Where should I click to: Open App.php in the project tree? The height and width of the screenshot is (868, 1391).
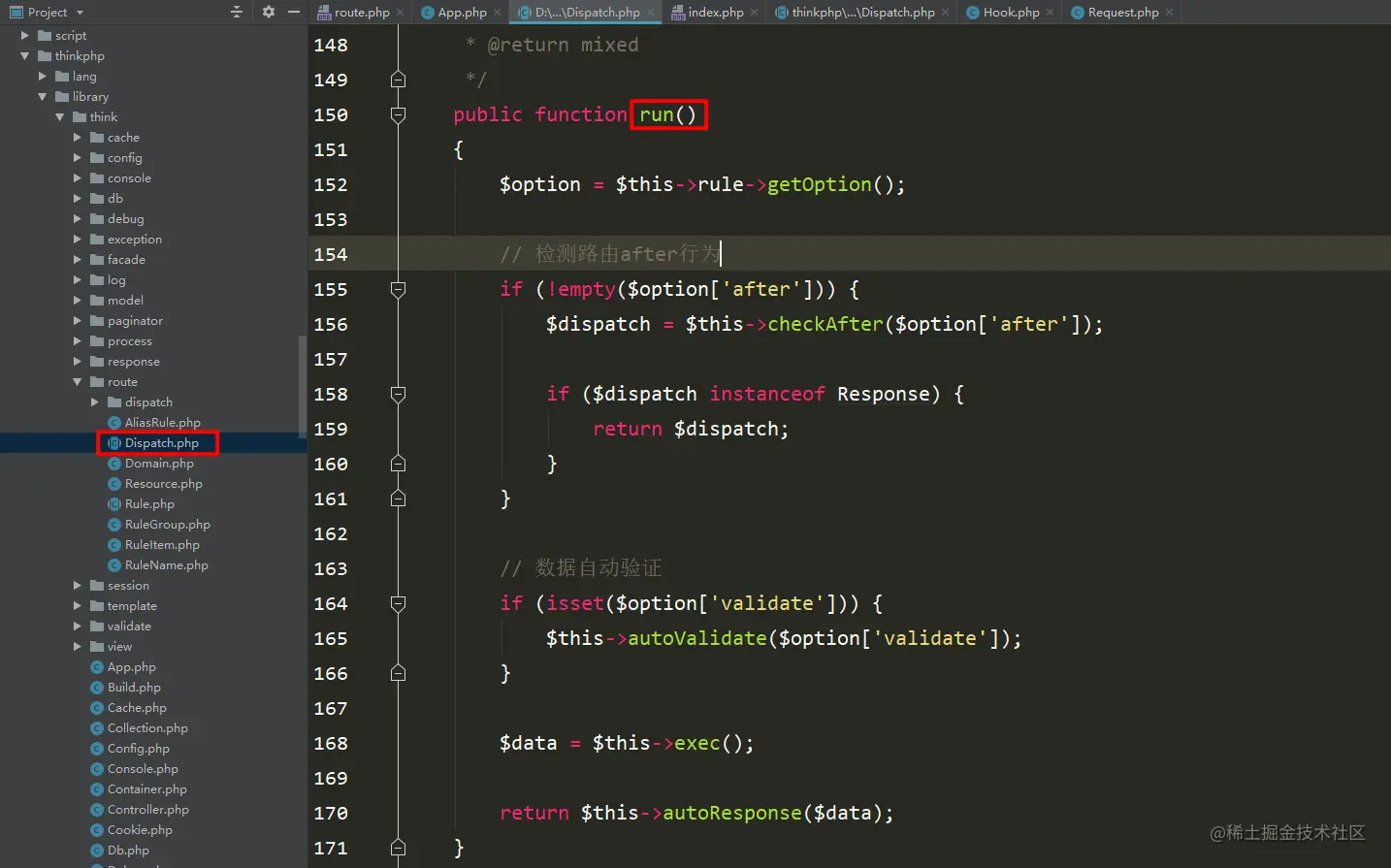123,667
